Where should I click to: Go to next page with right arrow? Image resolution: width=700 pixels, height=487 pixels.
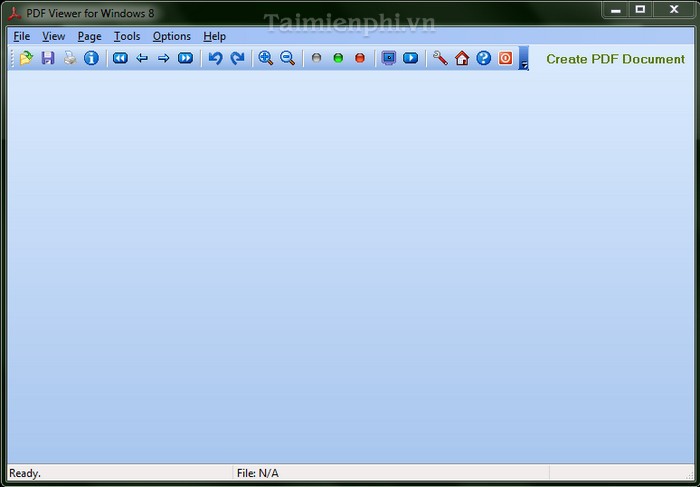tap(164, 58)
